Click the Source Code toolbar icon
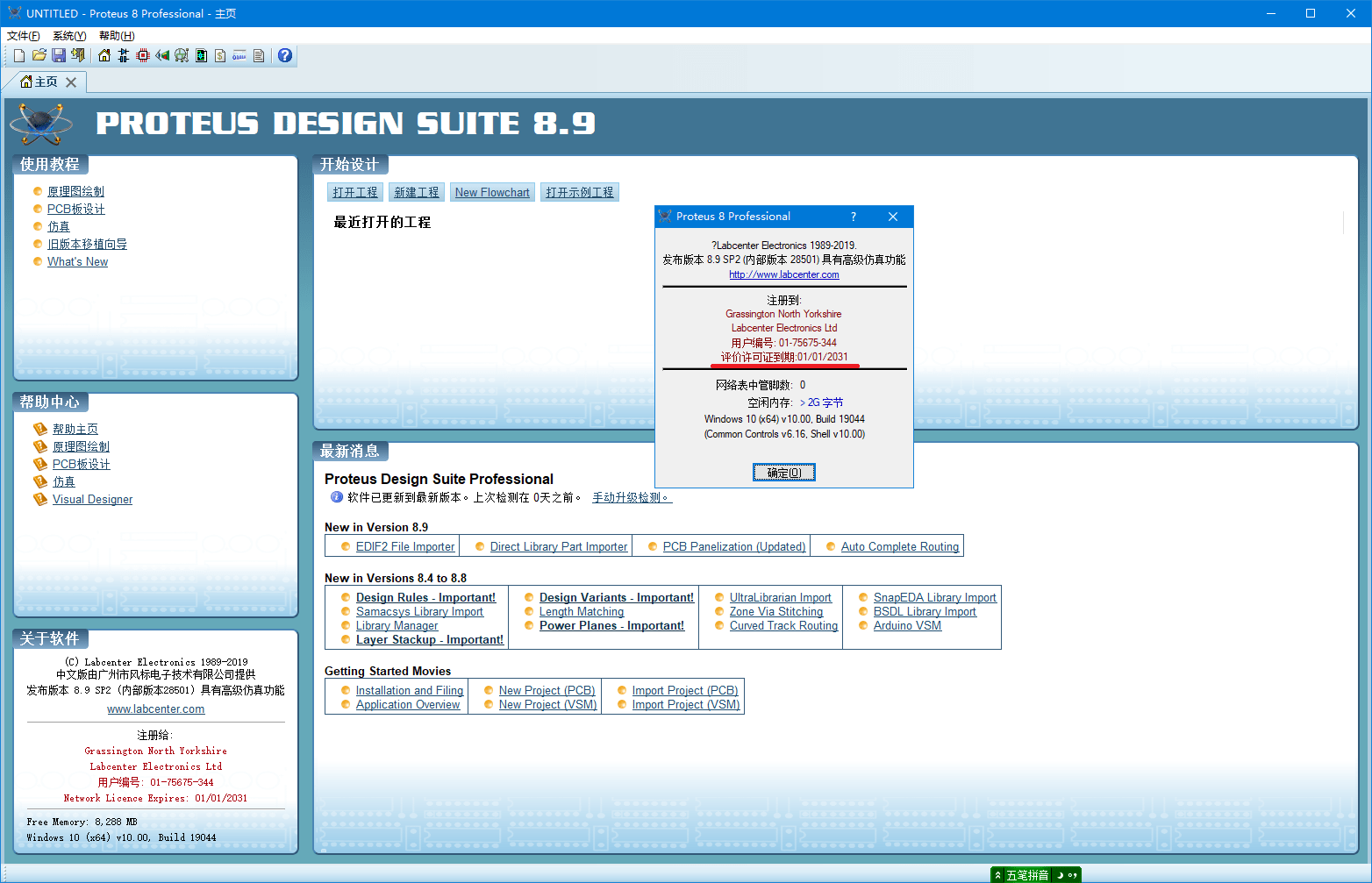The image size is (1372, 883). (239, 55)
